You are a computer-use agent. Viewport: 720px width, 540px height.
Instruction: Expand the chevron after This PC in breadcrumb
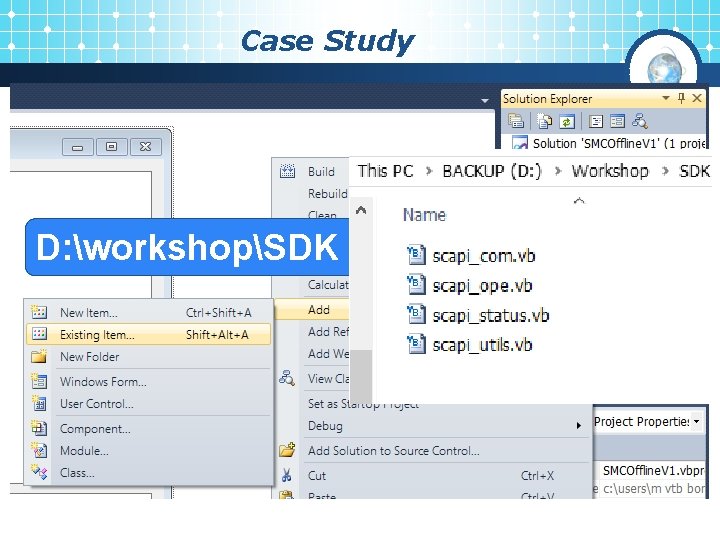(x=429, y=171)
